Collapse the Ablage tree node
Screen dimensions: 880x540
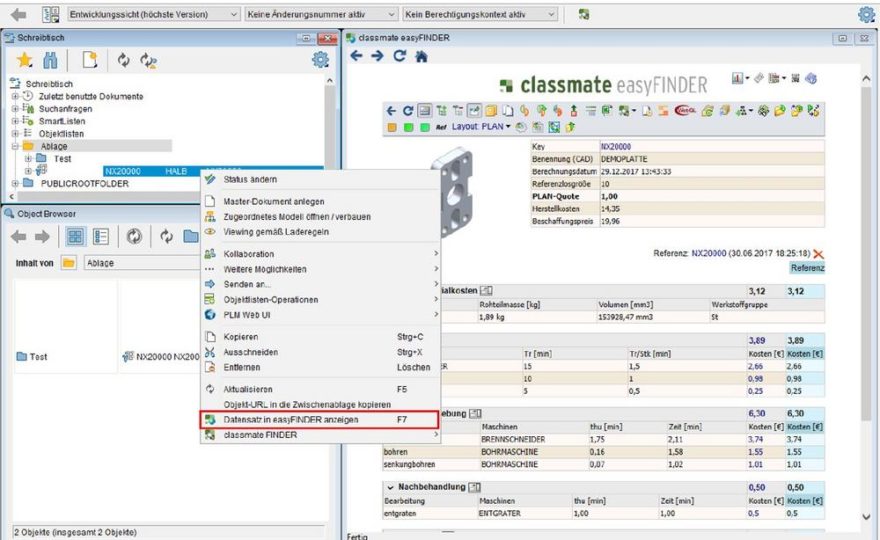15,146
